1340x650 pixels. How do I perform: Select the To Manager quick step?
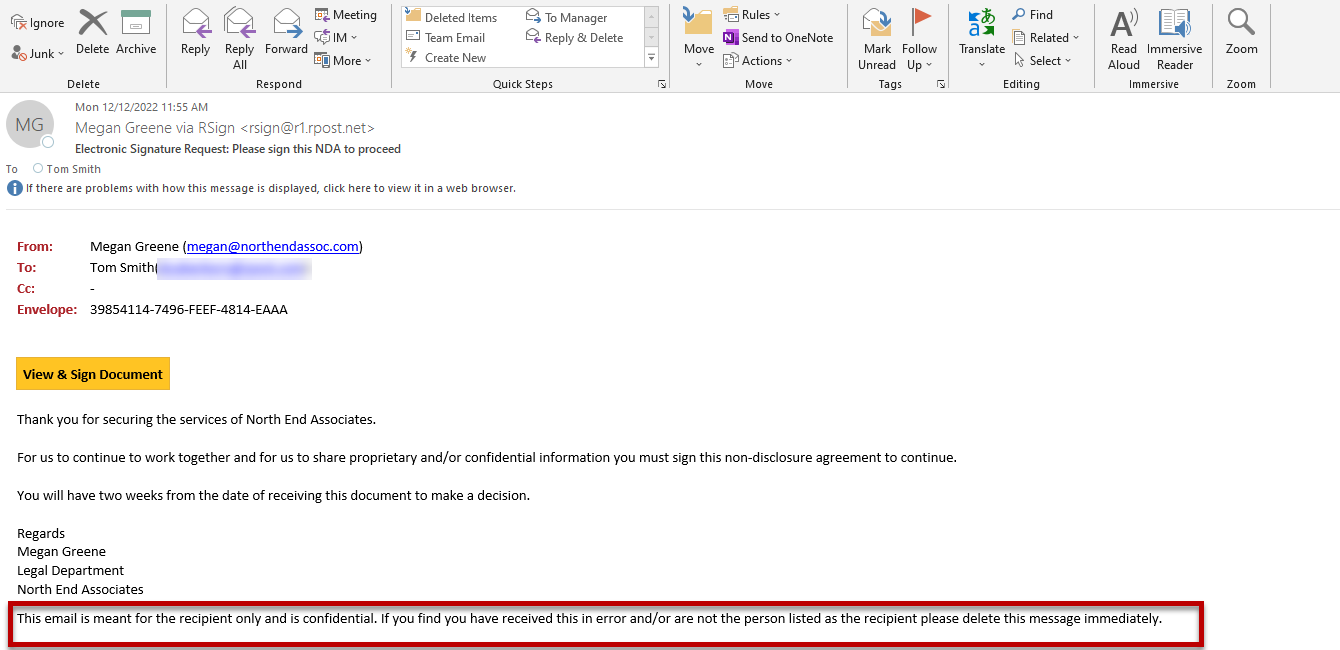click(x=566, y=18)
